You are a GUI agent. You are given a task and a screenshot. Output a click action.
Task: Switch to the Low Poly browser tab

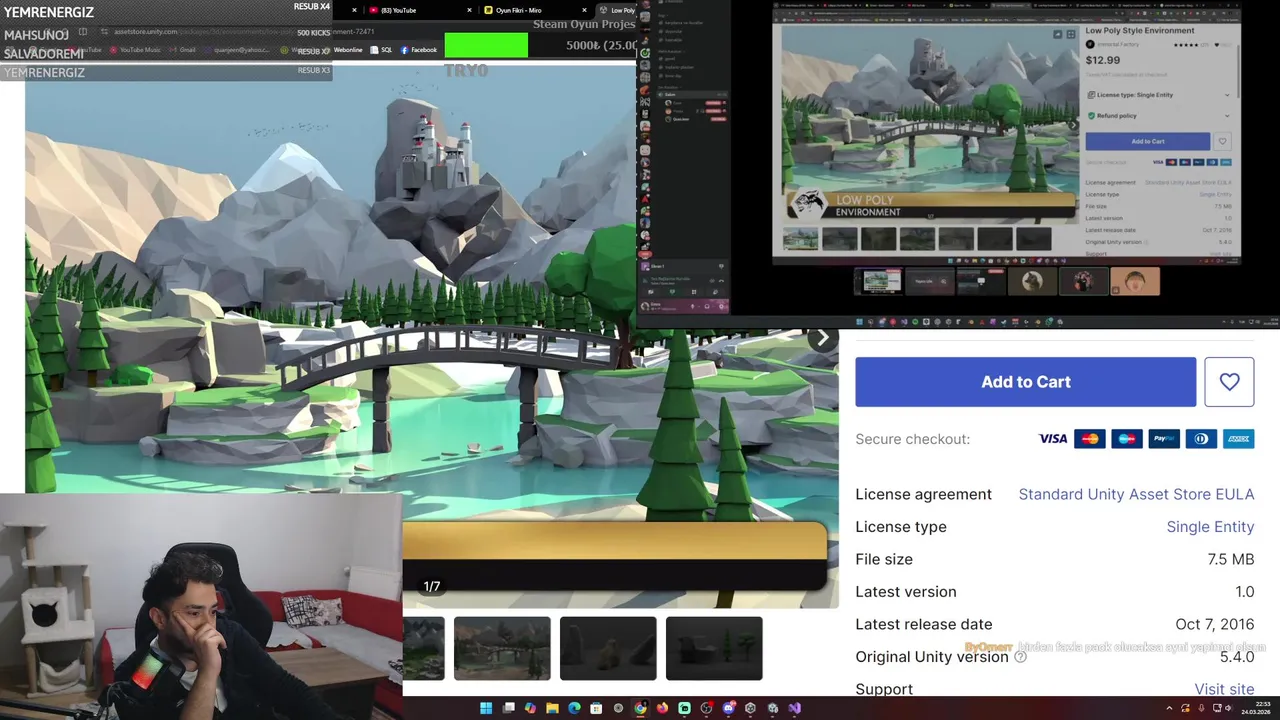618,10
